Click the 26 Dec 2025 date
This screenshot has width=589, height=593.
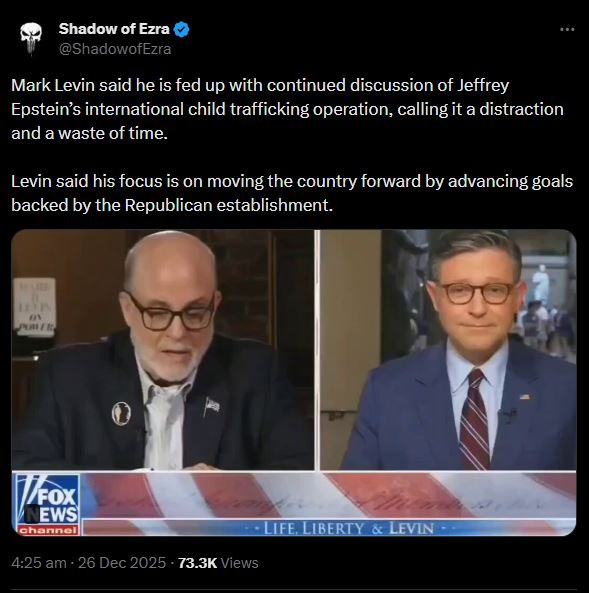(122, 563)
